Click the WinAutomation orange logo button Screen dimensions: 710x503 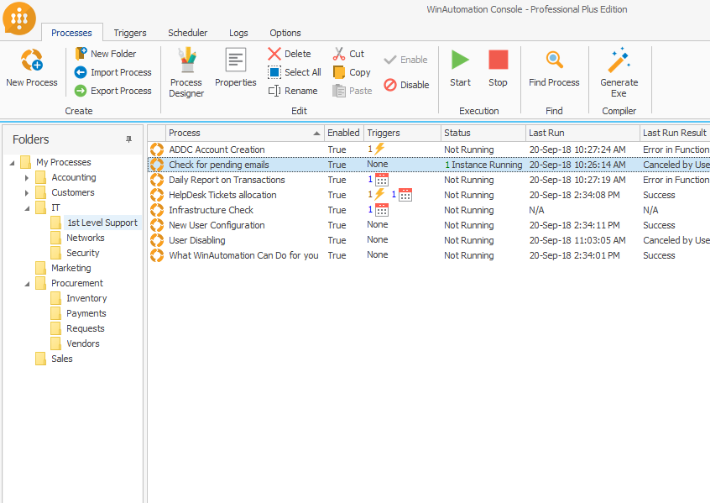[19, 19]
